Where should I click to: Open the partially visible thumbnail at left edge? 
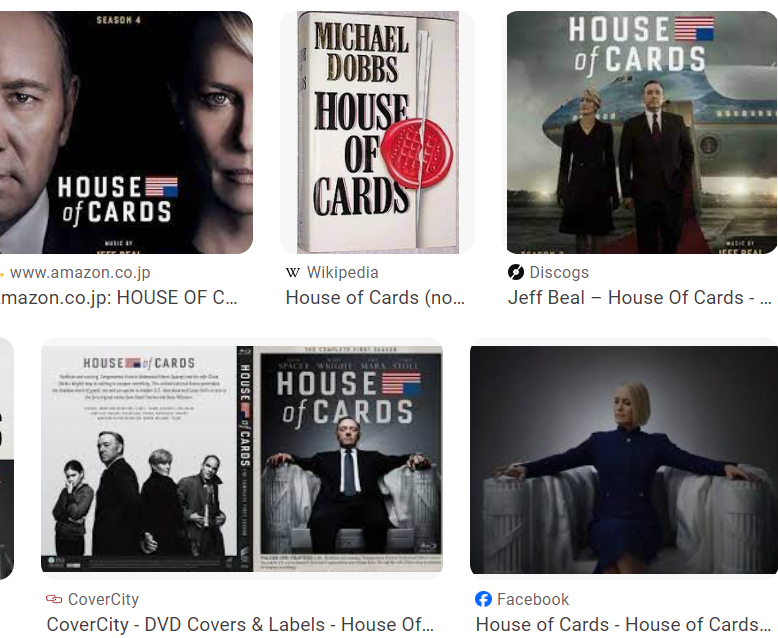click(x=6, y=458)
